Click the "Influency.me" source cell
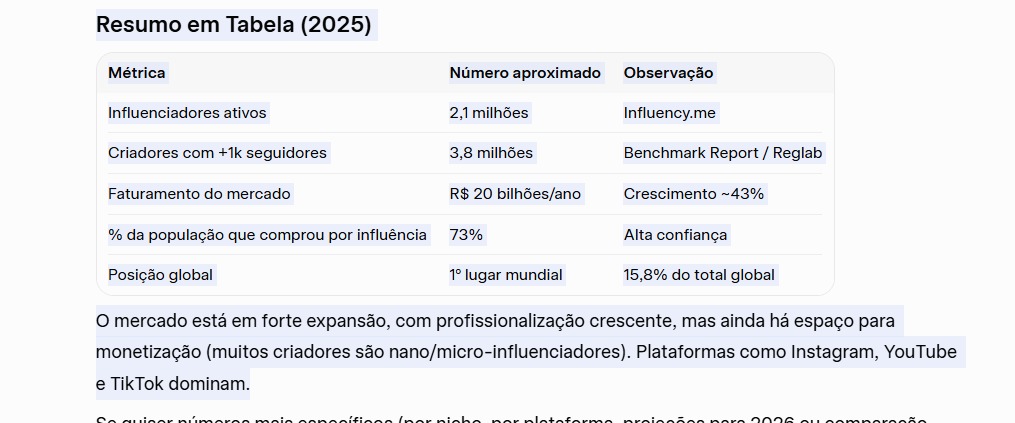1015x423 pixels. [669, 113]
